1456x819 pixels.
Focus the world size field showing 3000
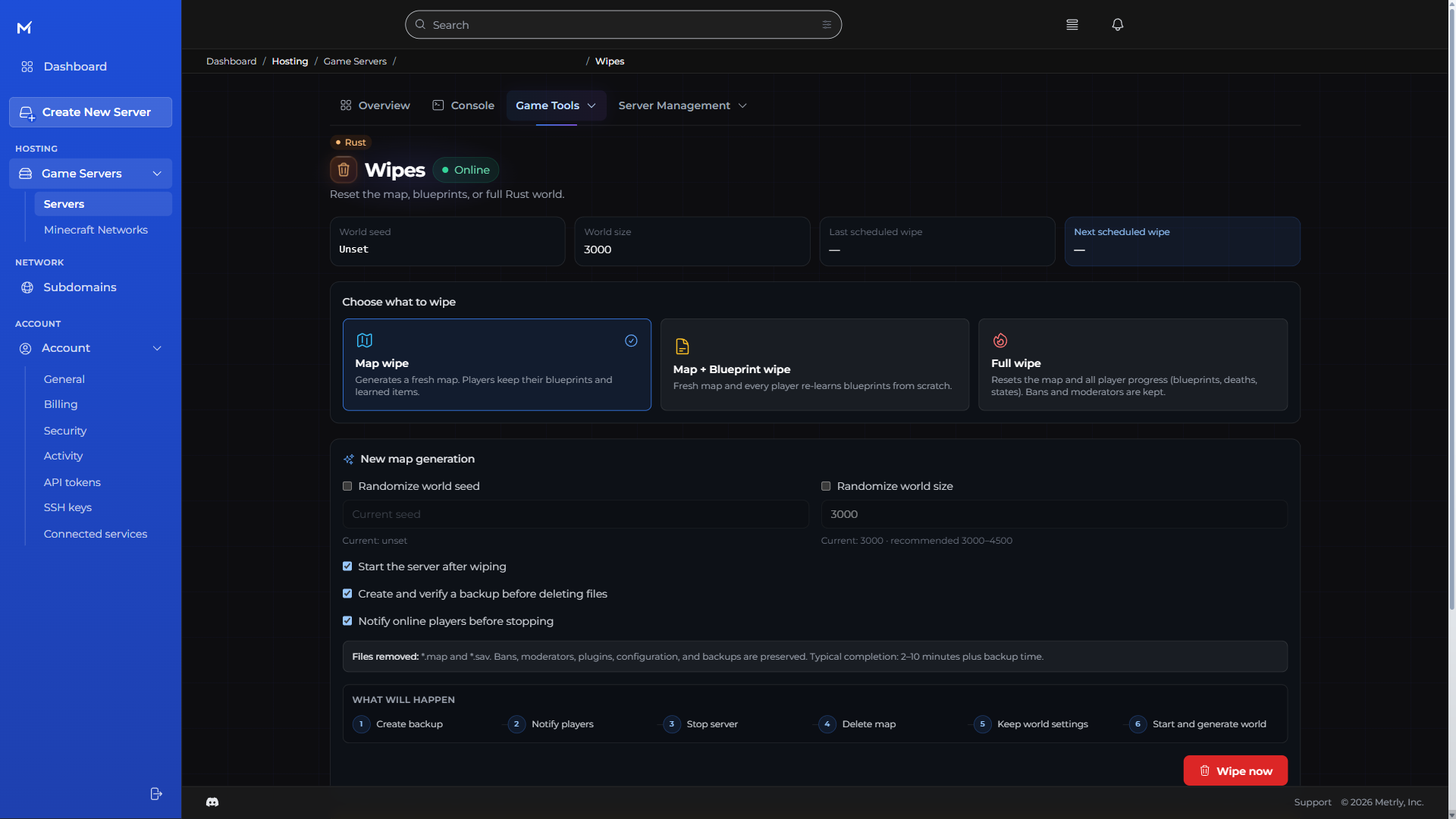[1054, 514]
